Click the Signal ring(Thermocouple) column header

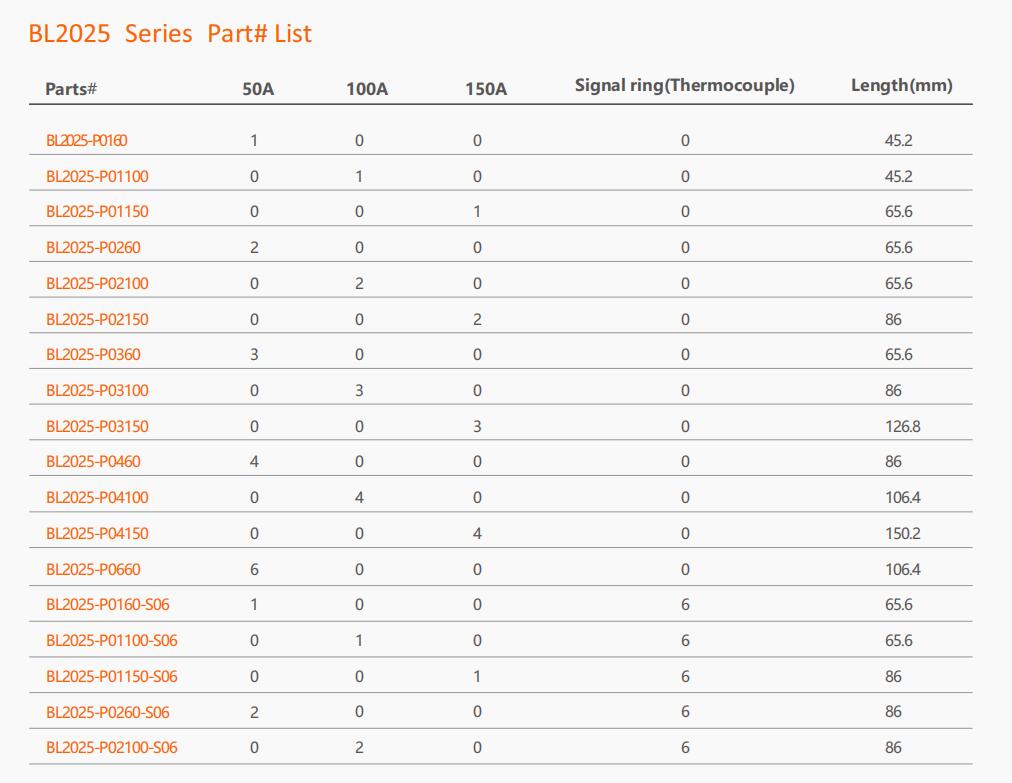coord(685,85)
